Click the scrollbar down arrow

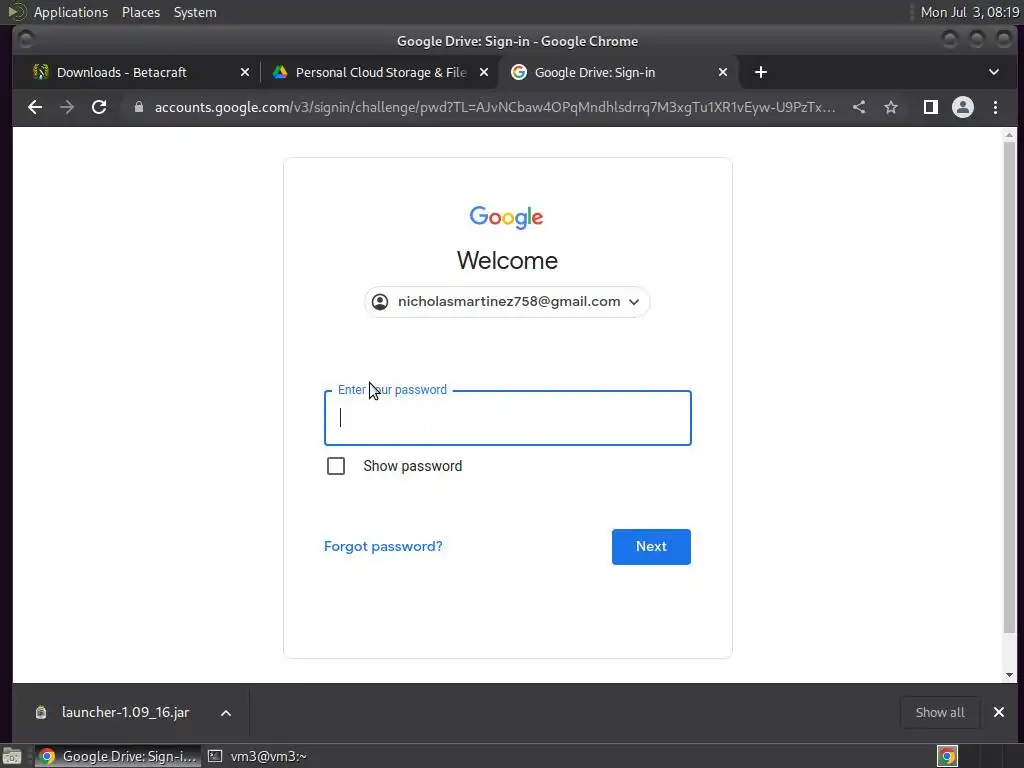1010,675
